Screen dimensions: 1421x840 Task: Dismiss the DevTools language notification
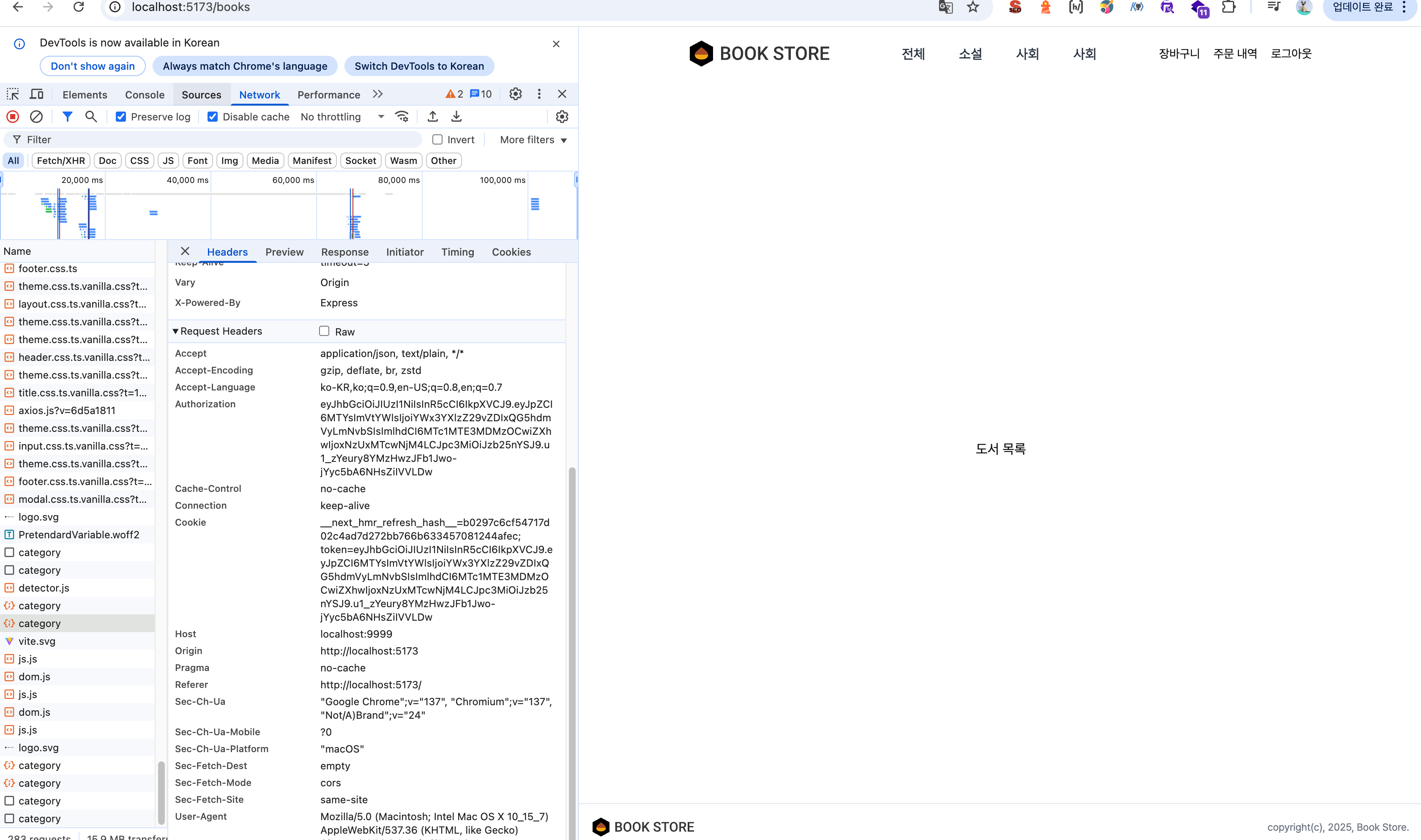pos(556,44)
